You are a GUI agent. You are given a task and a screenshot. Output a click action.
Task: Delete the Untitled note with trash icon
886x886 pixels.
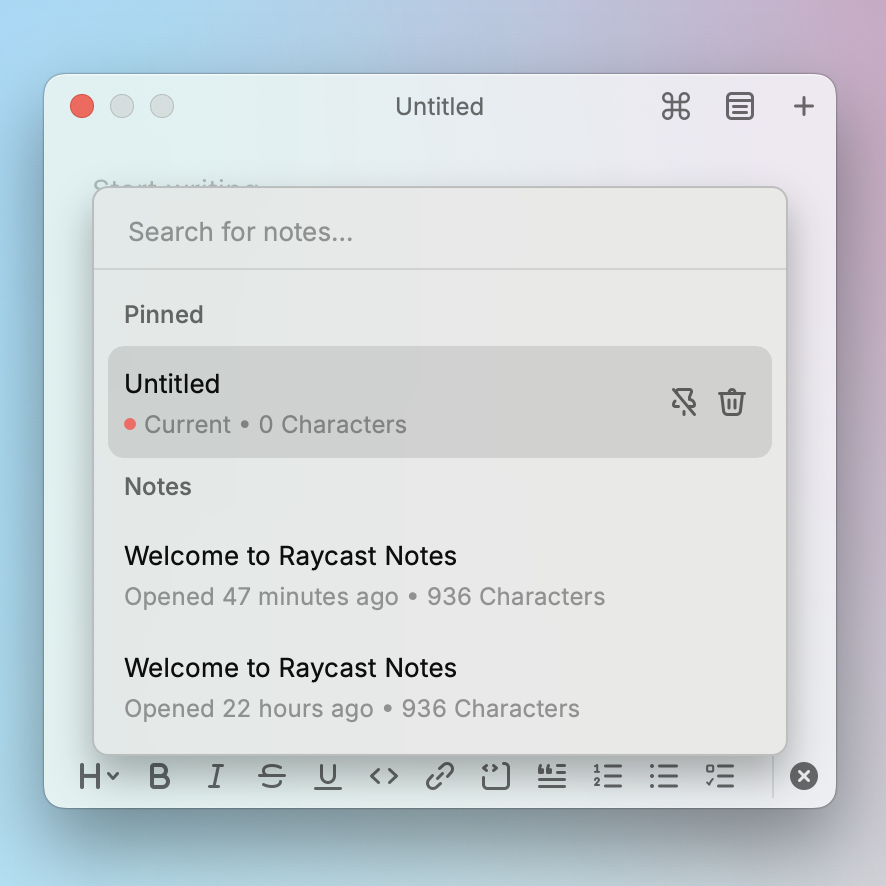coord(732,402)
